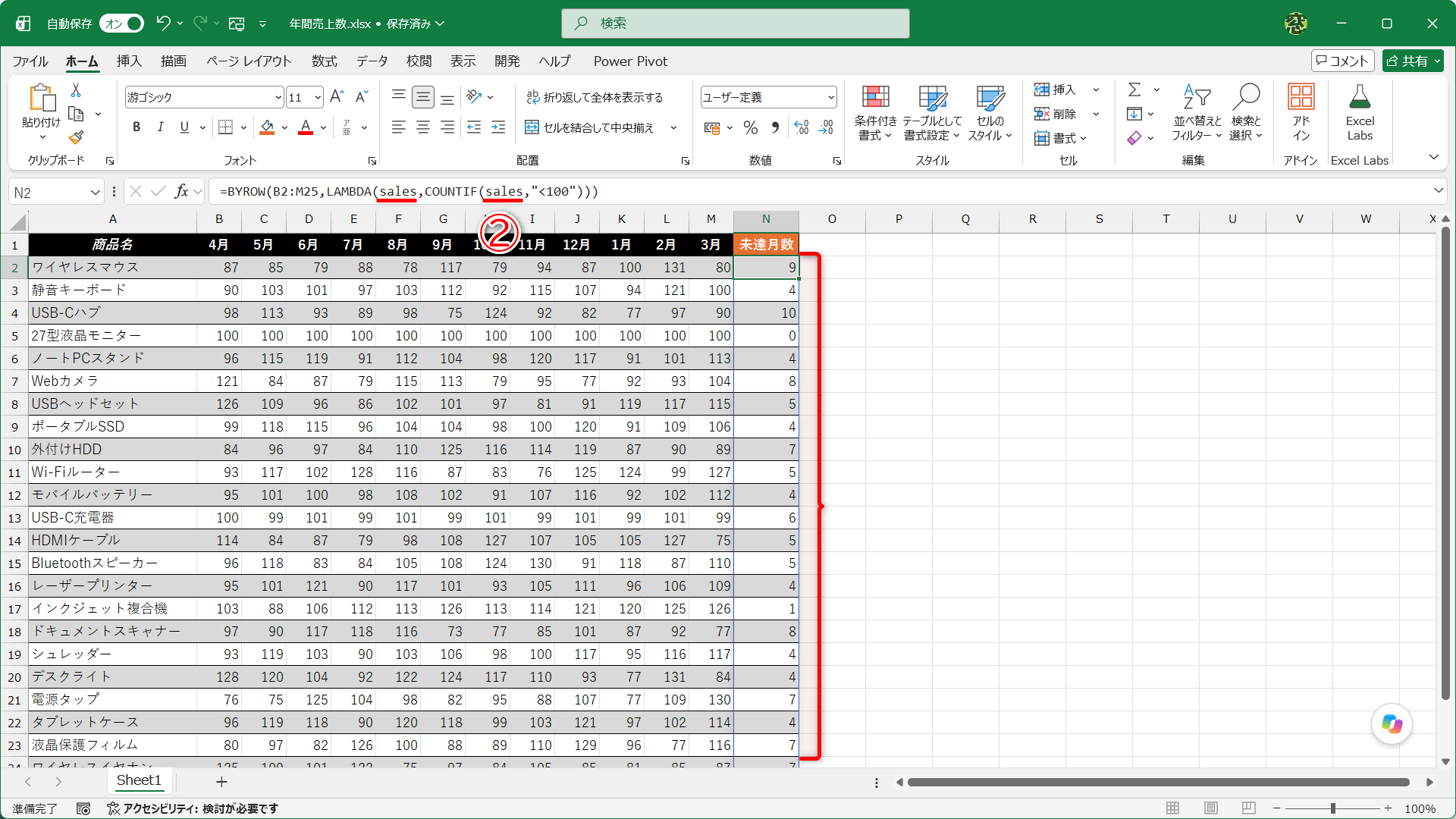Image resolution: width=1456 pixels, height=819 pixels.
Task: Expand the Name Box dropdown
Action: pyautogui.click(x=95, y=193)
